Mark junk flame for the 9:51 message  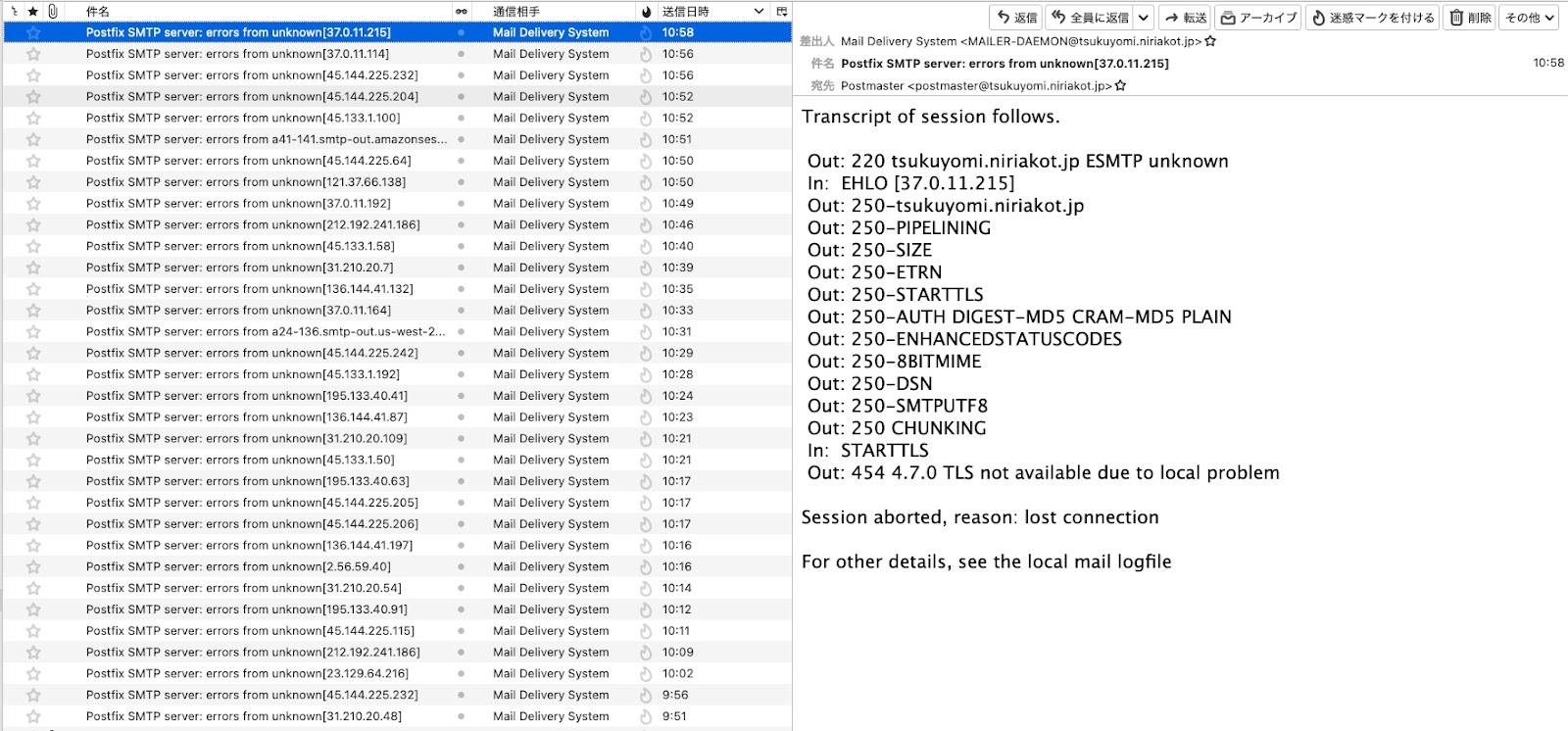tap(646, 716)
